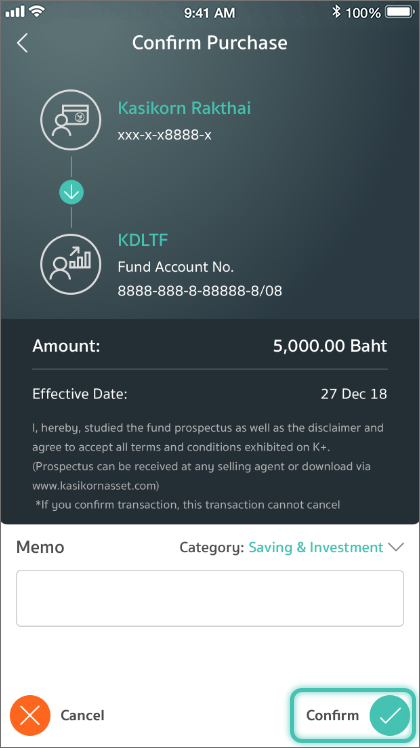Expand the Category dropdown chevron
The image size is (420, 748).
pyautogui.click(x=396, y=547)
